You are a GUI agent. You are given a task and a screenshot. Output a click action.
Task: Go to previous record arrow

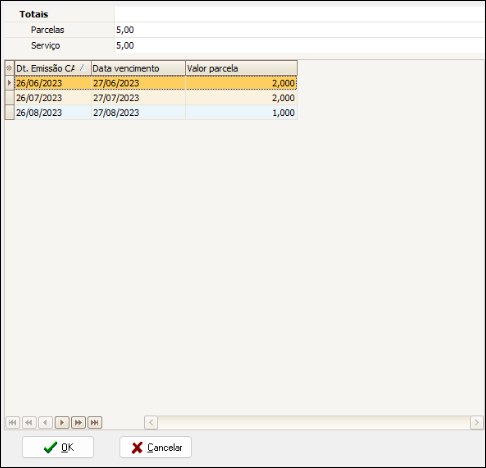pyautogui.click(x=45, y=423)
